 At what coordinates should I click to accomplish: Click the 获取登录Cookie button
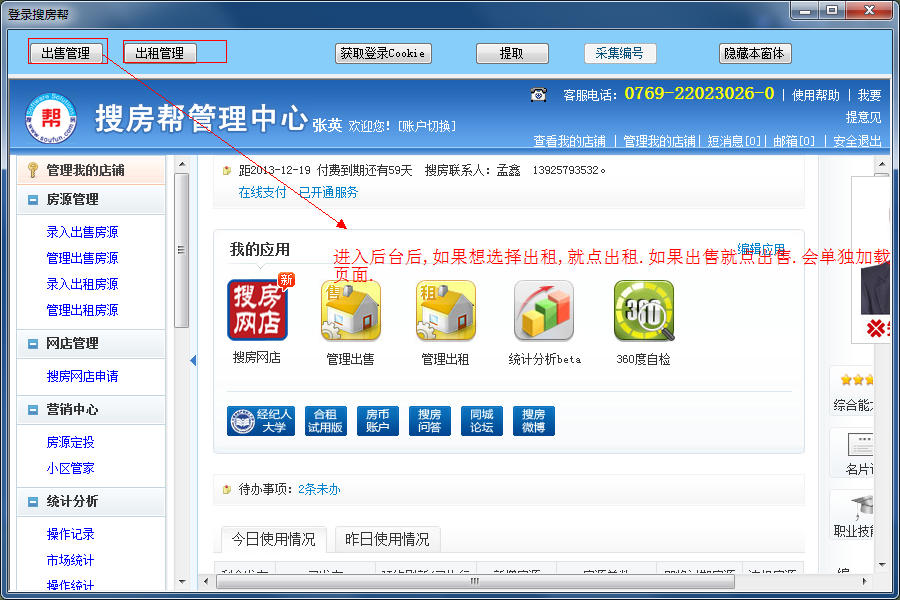(383, 53)
